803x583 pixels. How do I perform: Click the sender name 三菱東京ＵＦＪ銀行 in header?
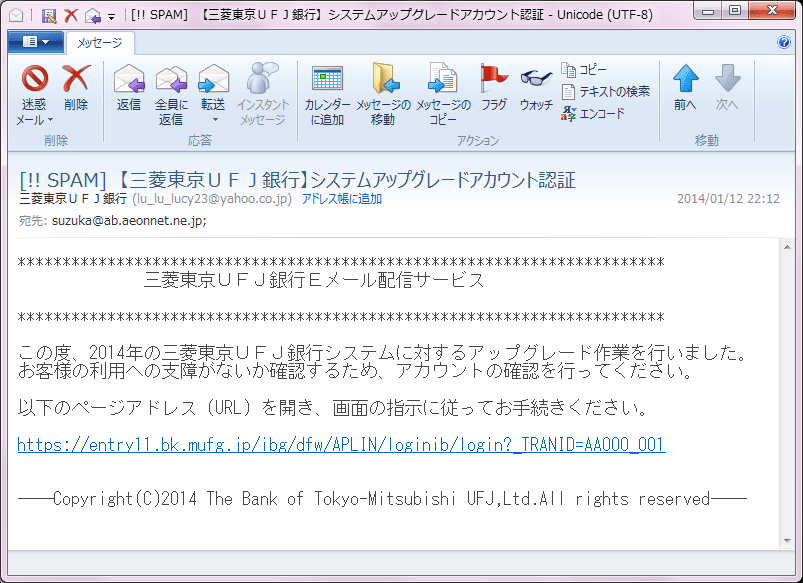pos(73,199)
